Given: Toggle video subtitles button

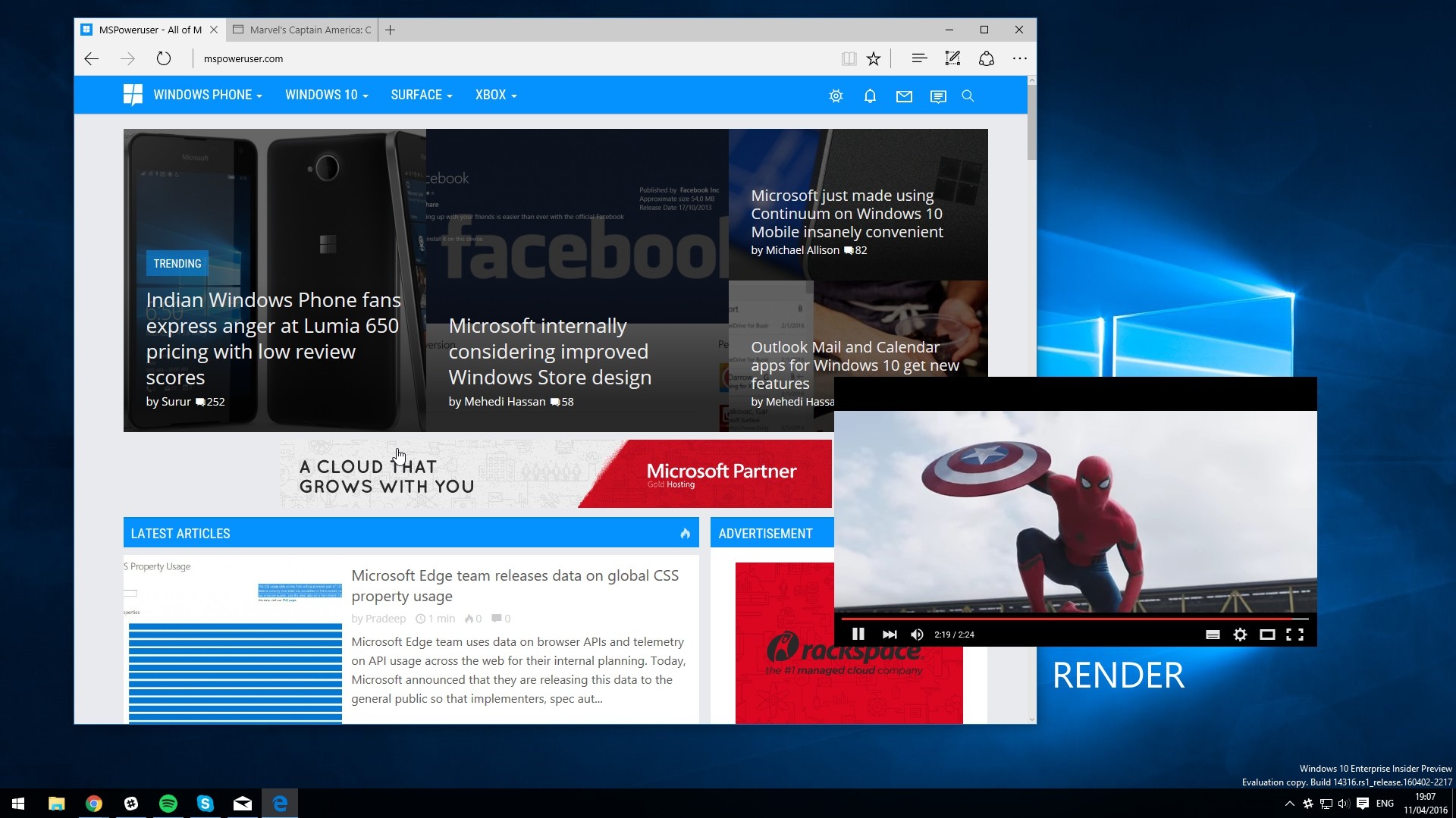Looking at the screenshot, I should point(1213,635).
